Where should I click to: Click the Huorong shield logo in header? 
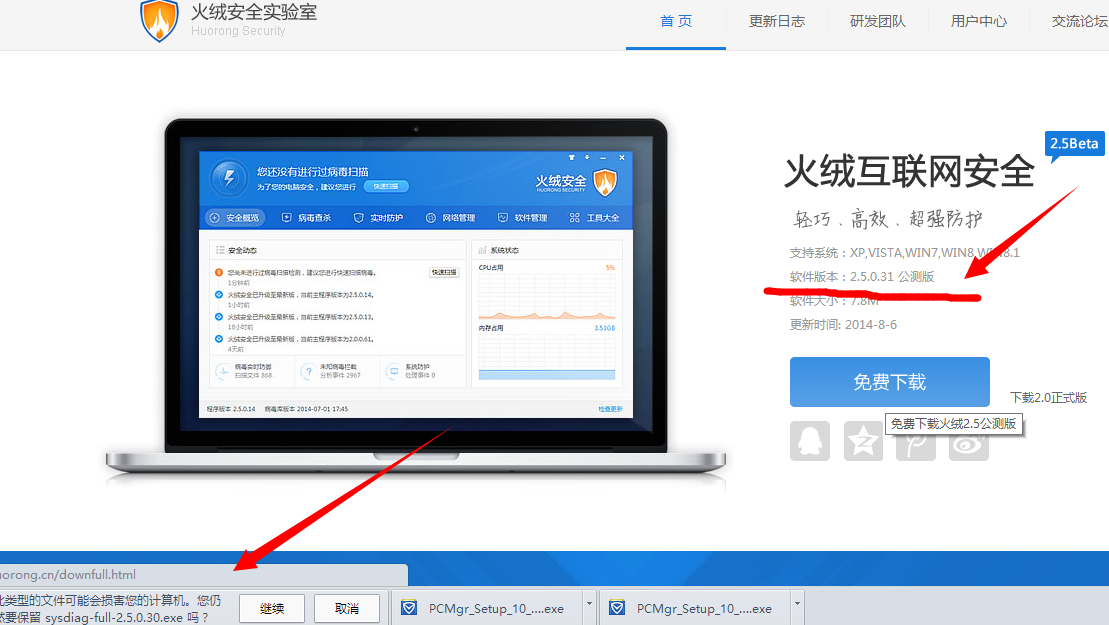159,21
